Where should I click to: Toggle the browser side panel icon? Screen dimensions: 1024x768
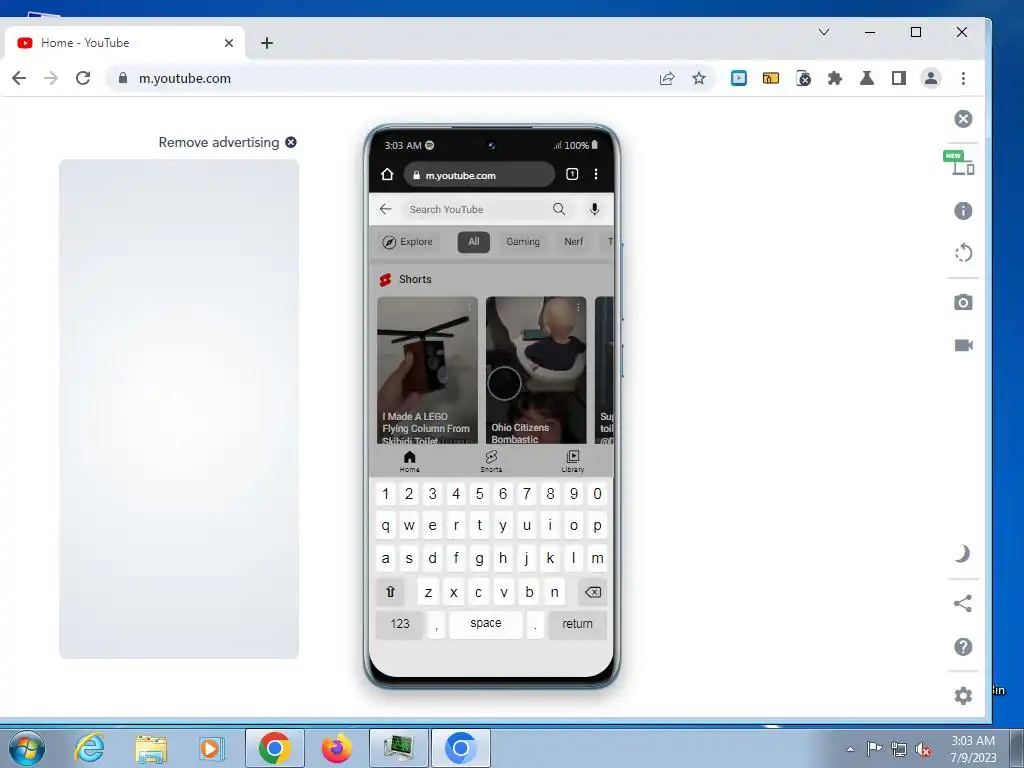[x=899, y=78]
